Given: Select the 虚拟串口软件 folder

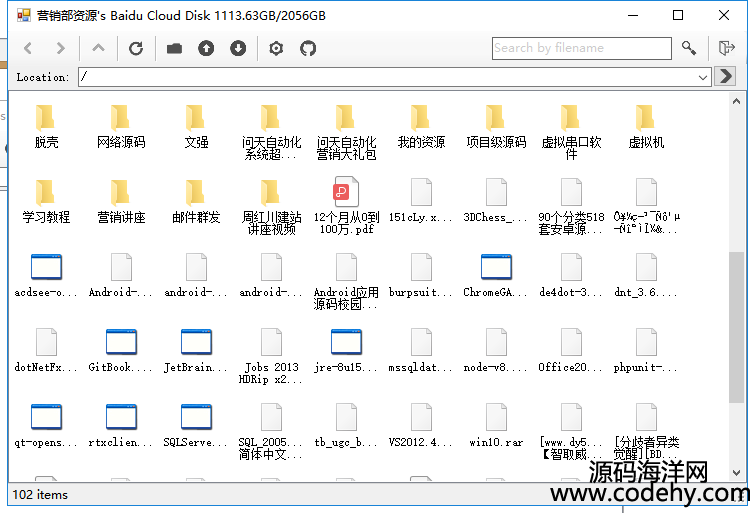Looking at the screenshot, I should tap(571, 132).
